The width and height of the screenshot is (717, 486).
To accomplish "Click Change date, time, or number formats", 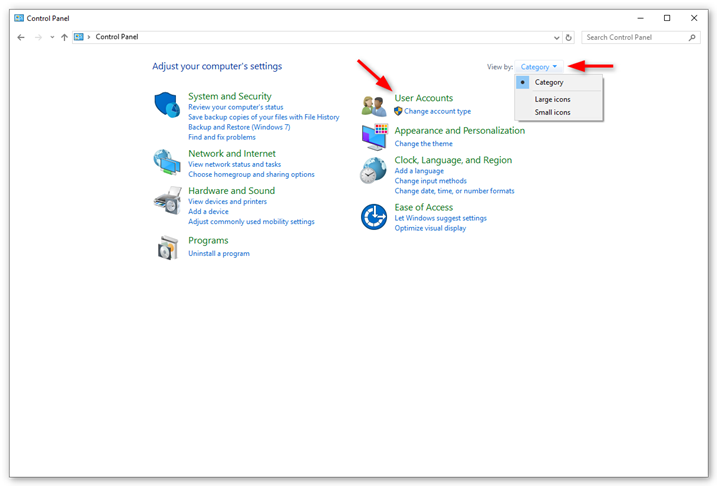I will pyautogui.click(x=454, y=191).
